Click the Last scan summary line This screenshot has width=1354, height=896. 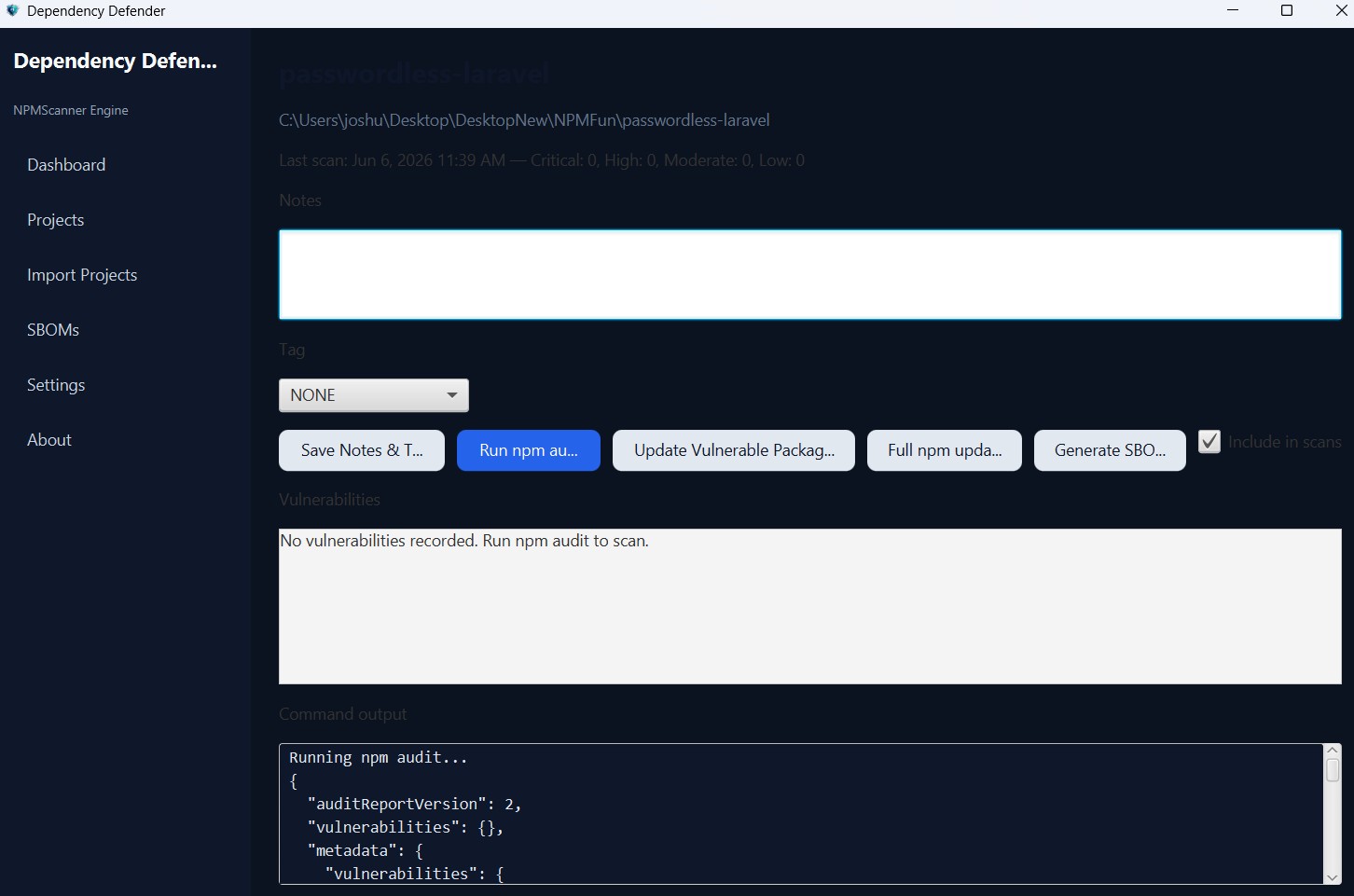(542, 160)
